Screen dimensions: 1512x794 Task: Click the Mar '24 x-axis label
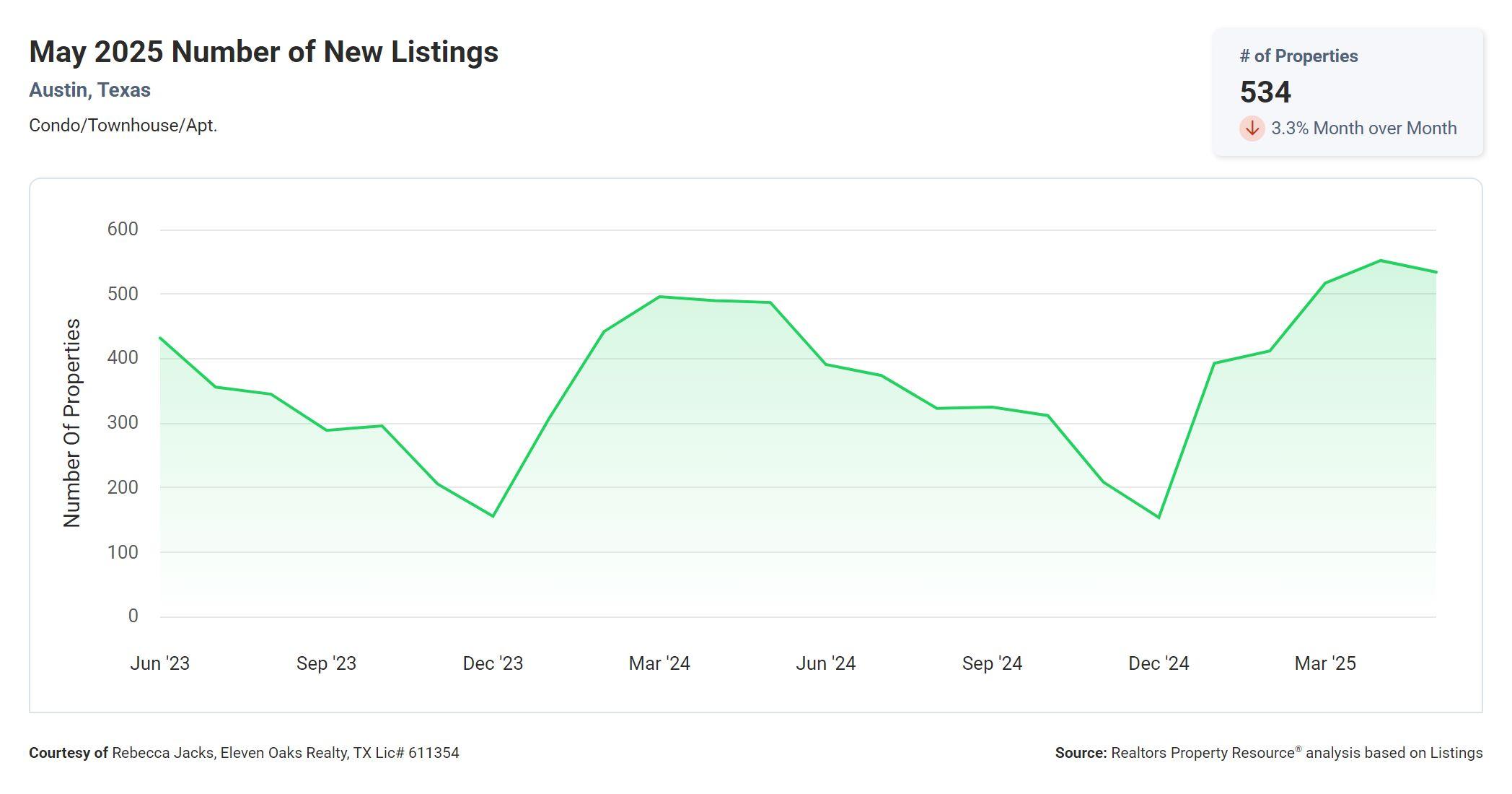coord(659,663)
